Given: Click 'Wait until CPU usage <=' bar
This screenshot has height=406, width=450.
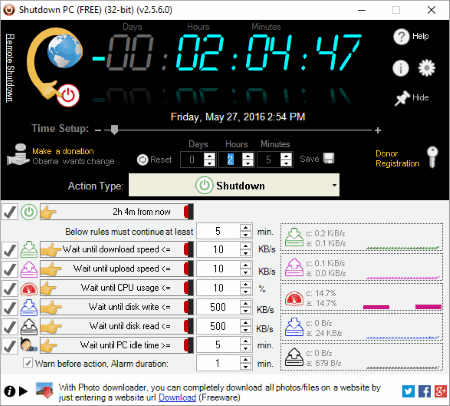Looking at the screenshot, I should click(x=117, y=288).
